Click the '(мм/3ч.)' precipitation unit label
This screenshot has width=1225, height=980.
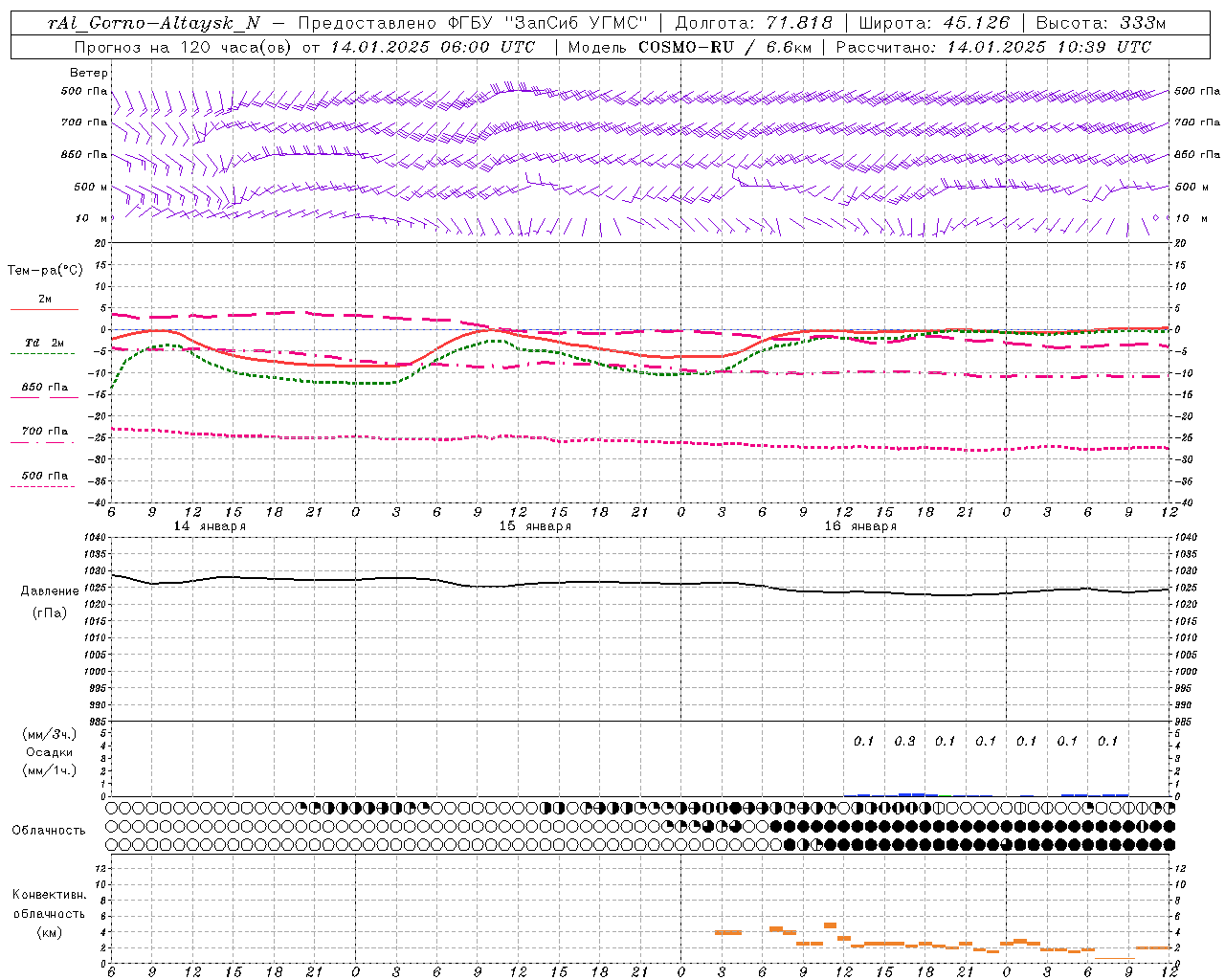(50, 734)
